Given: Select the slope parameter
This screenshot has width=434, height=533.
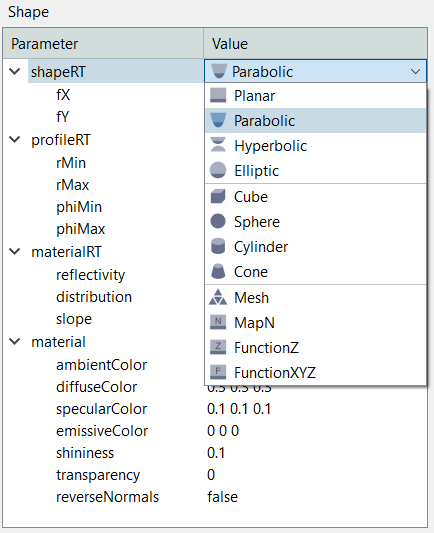Looking at the screenshot, I should [x=74, y=319].
